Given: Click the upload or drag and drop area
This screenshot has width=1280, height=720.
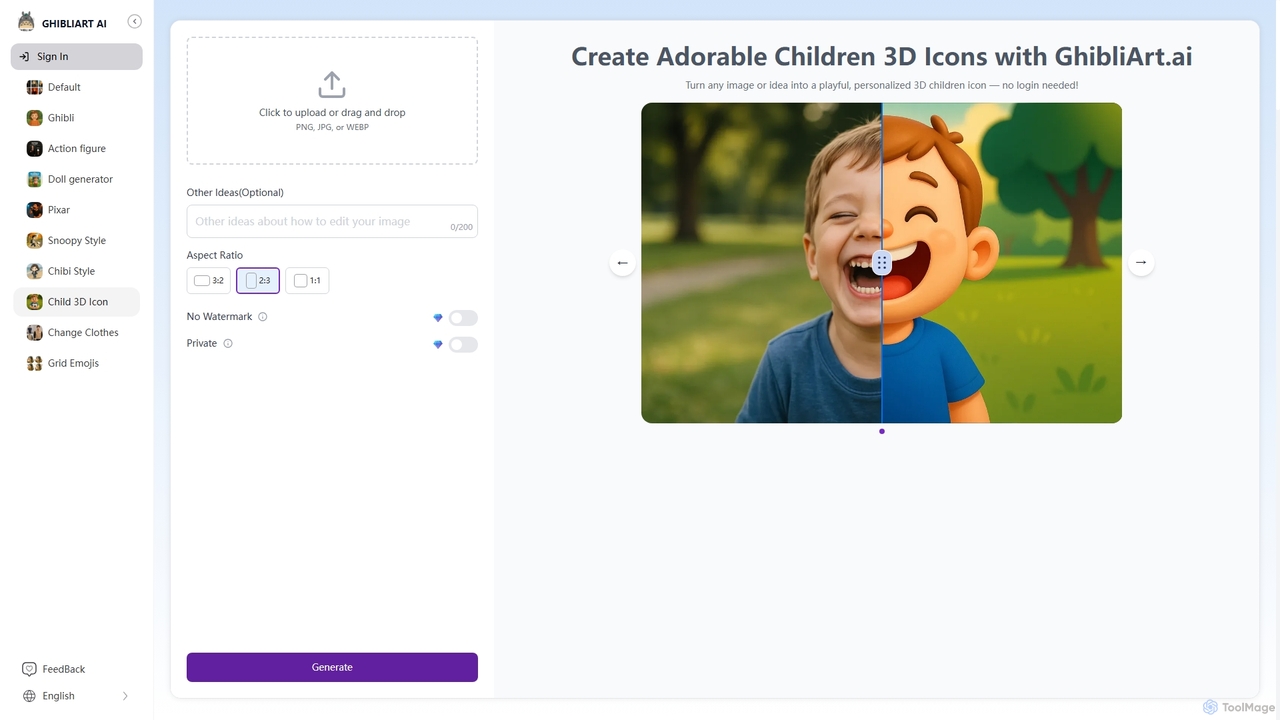Looking at the screenshot, I should click(x=332, y=101).
